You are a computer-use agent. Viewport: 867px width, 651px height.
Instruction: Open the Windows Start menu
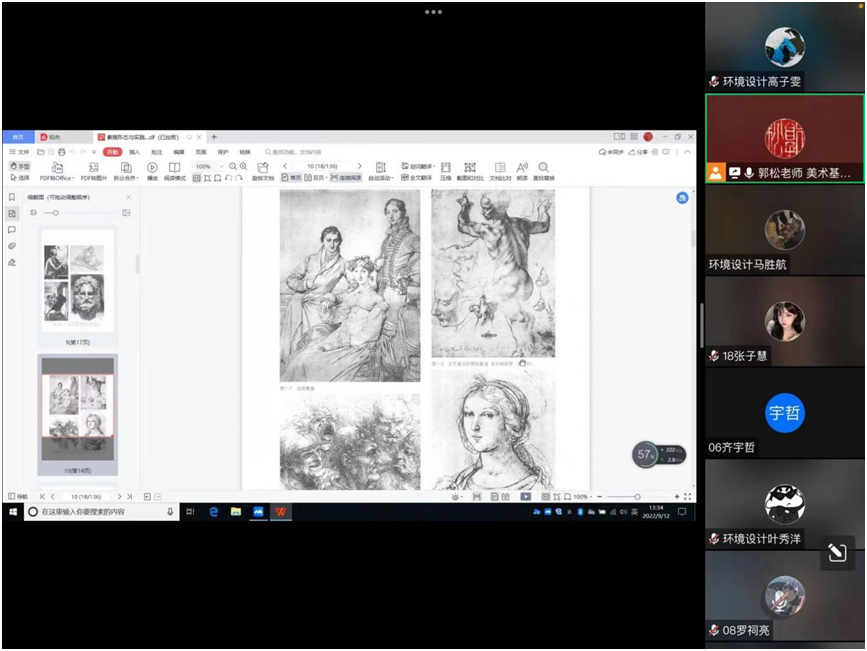pos(13,512)
